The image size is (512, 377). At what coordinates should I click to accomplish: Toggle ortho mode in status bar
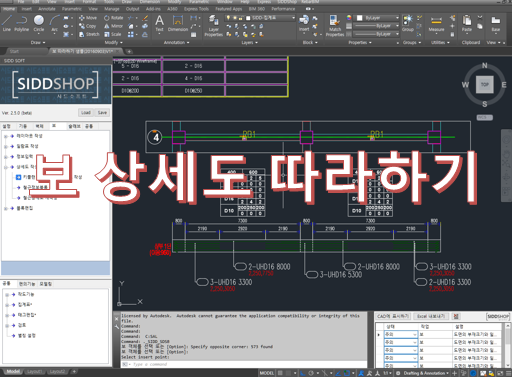coord(303,373)
